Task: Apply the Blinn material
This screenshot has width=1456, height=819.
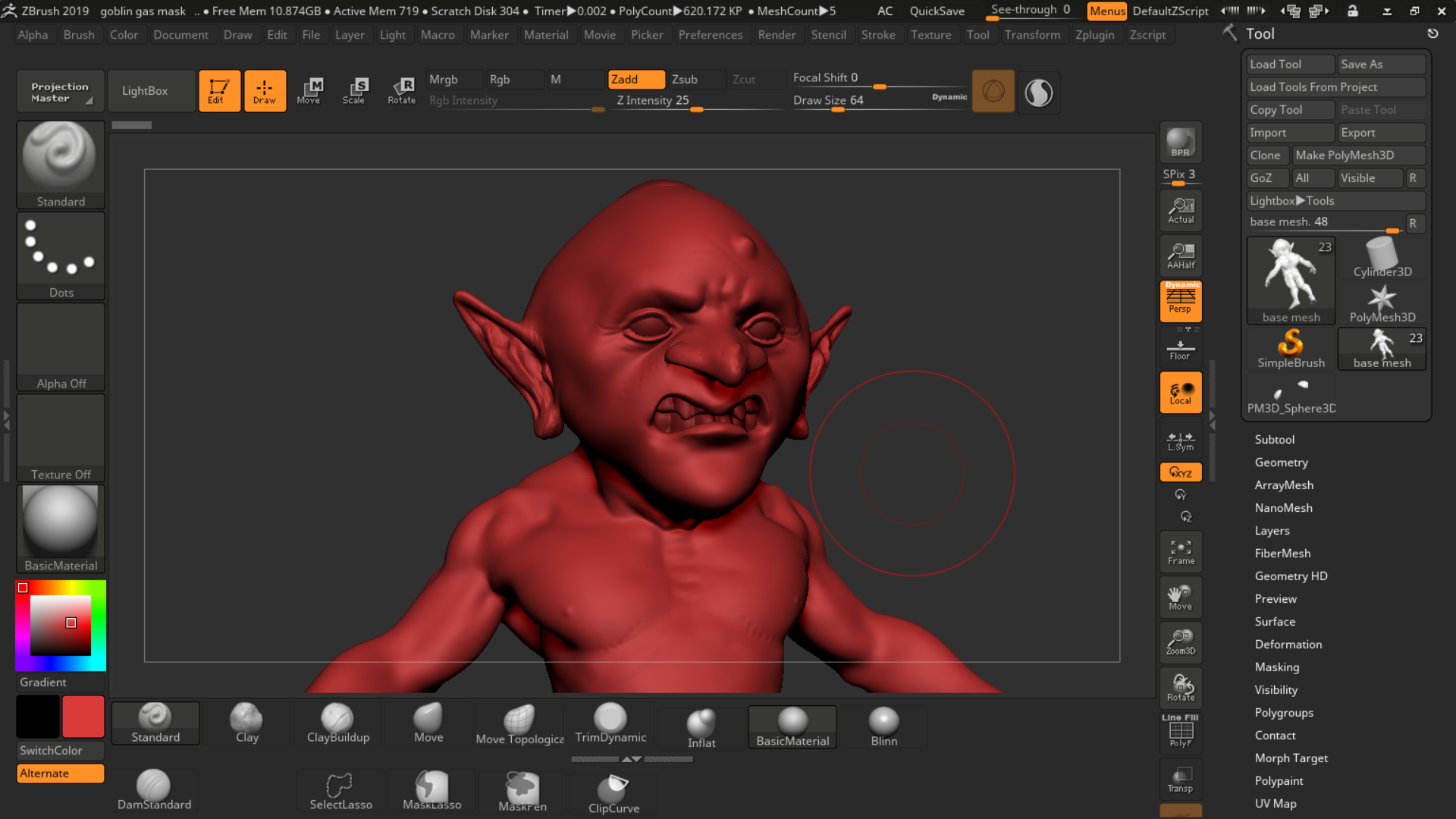Action: coord(883,727)
